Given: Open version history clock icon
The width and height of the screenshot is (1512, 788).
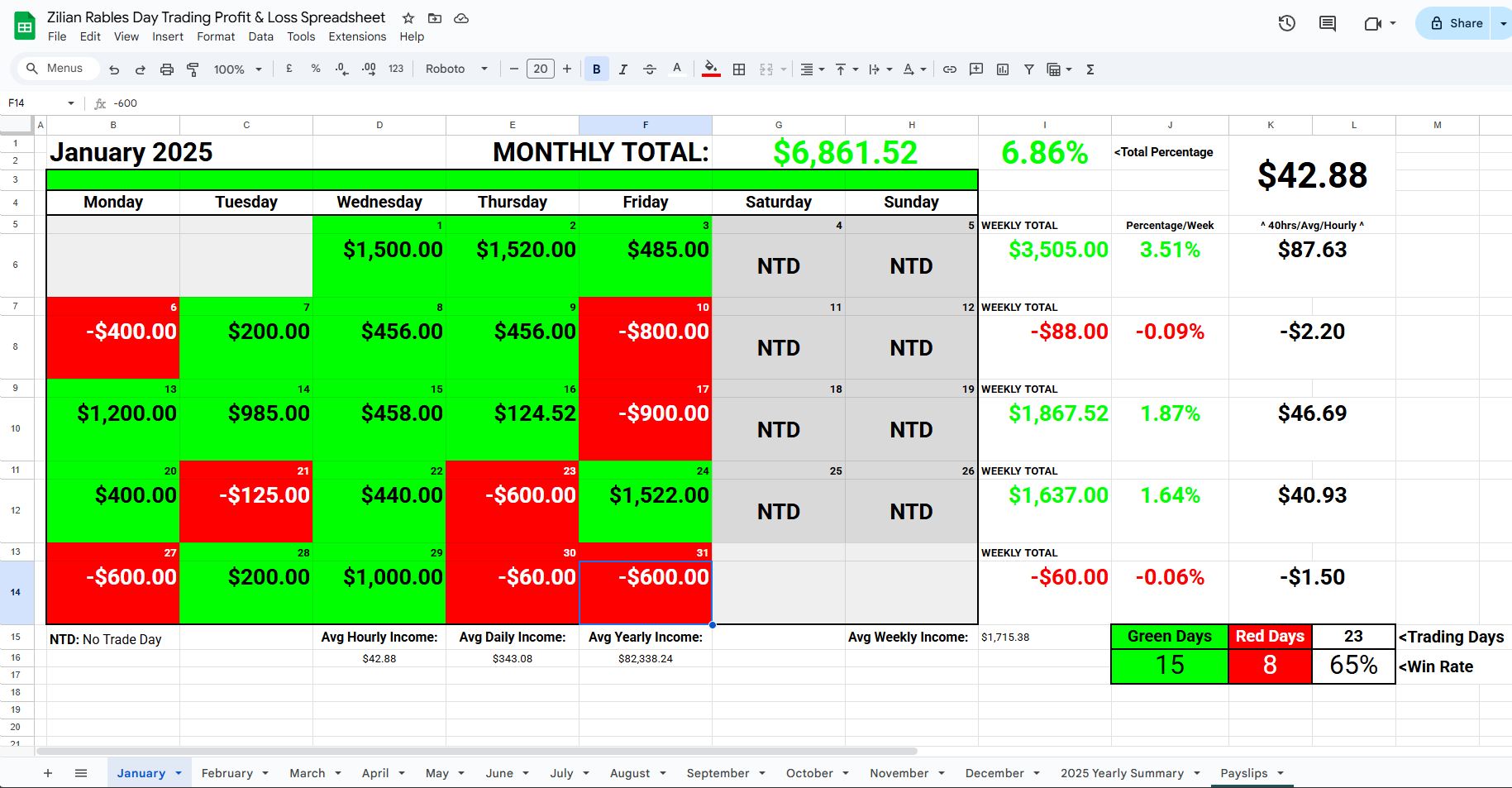Looking at the screenshot, I should click(x=1286, y=23).
